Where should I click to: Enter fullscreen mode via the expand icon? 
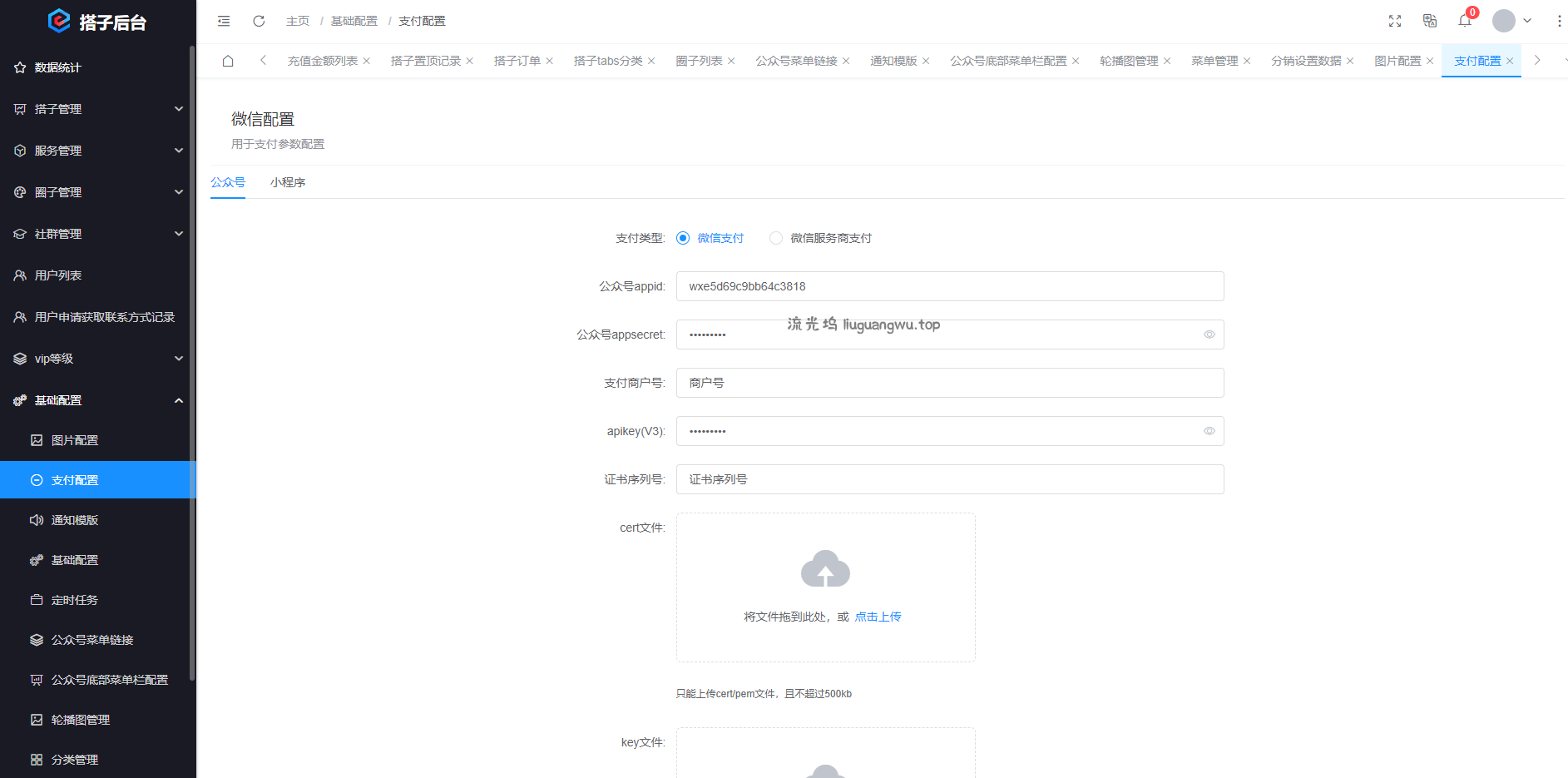point(1395,21)
